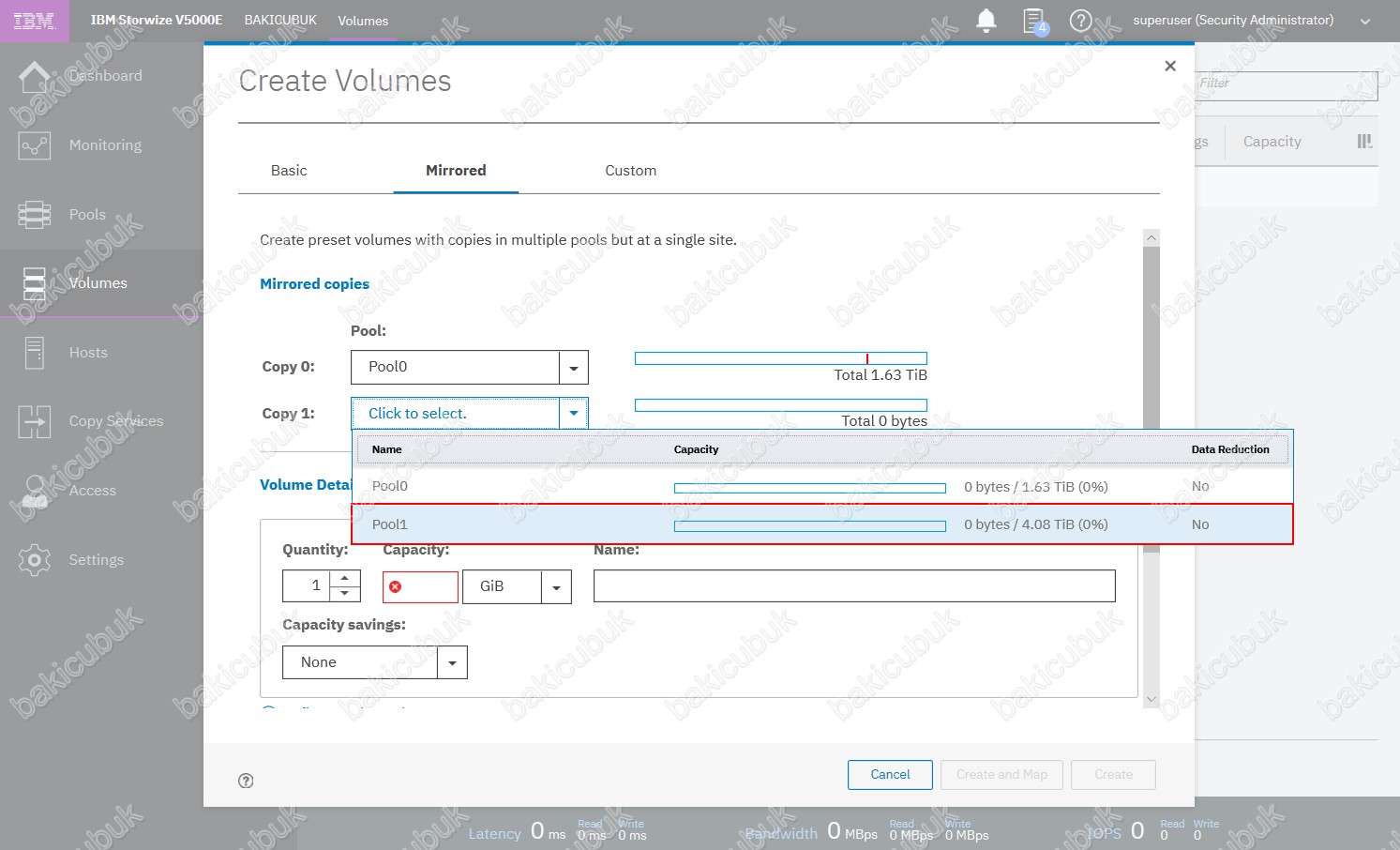Open the Dashboard menu label

(106, 76)
